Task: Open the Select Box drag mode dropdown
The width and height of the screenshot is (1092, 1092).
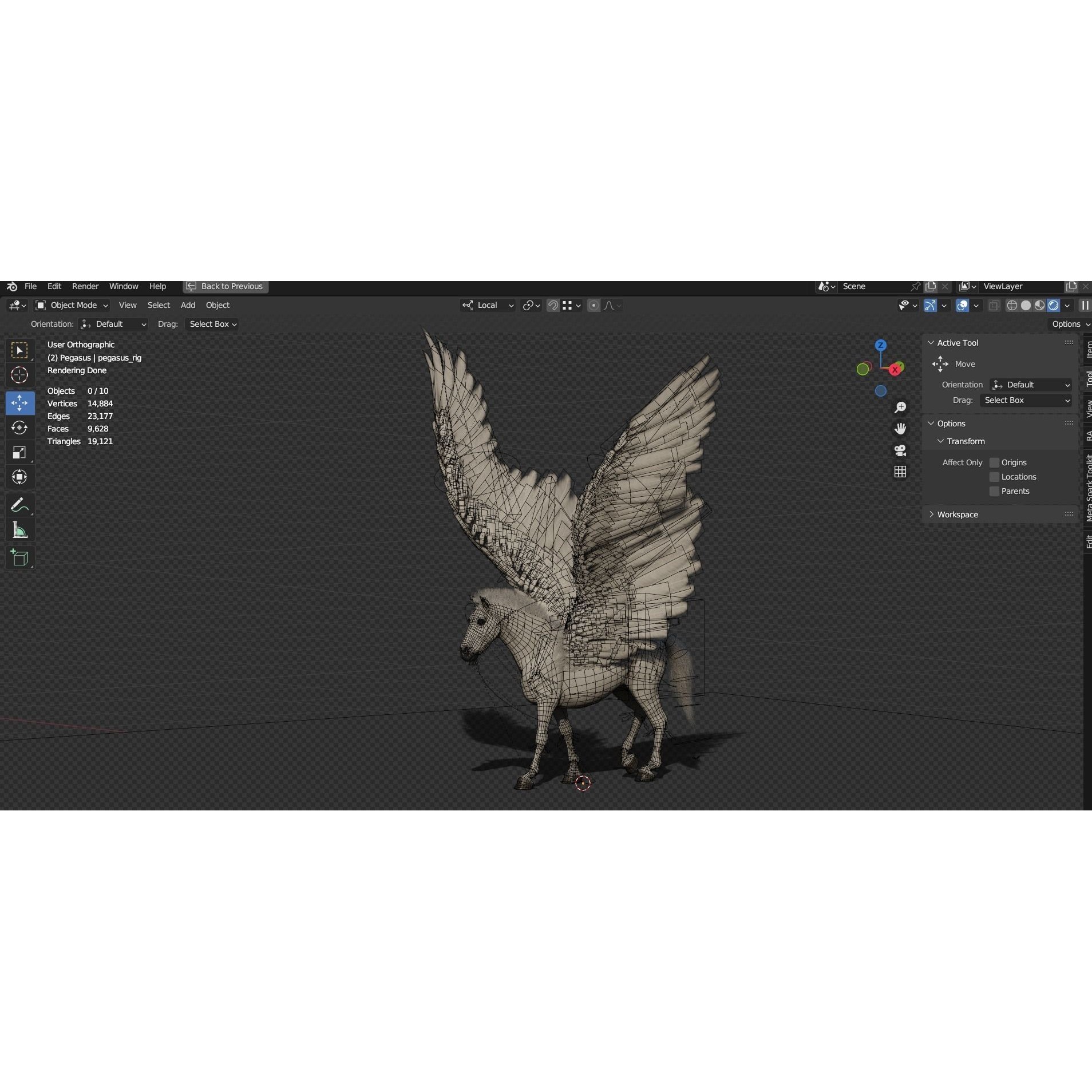Action: [212, 324]
